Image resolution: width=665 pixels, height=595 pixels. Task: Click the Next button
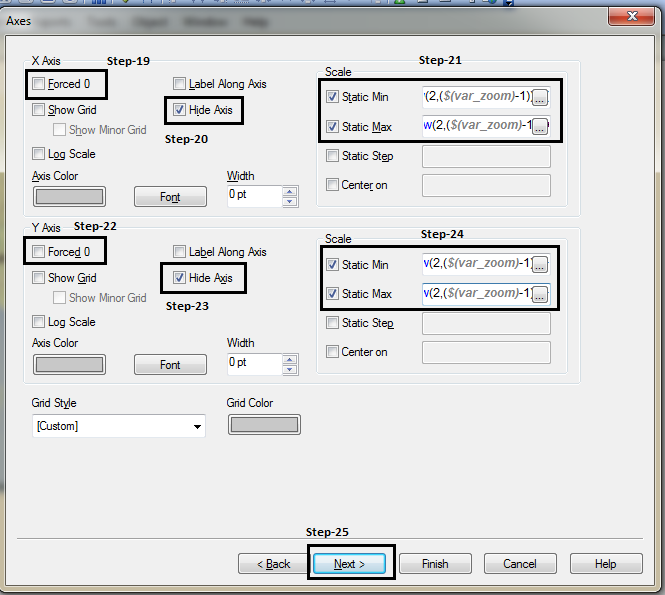coord(352,564)
